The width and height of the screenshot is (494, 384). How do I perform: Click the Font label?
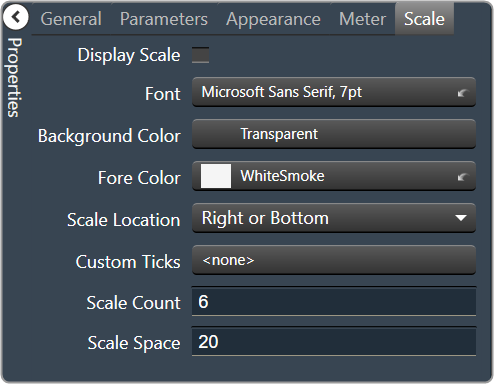[163, 94]
